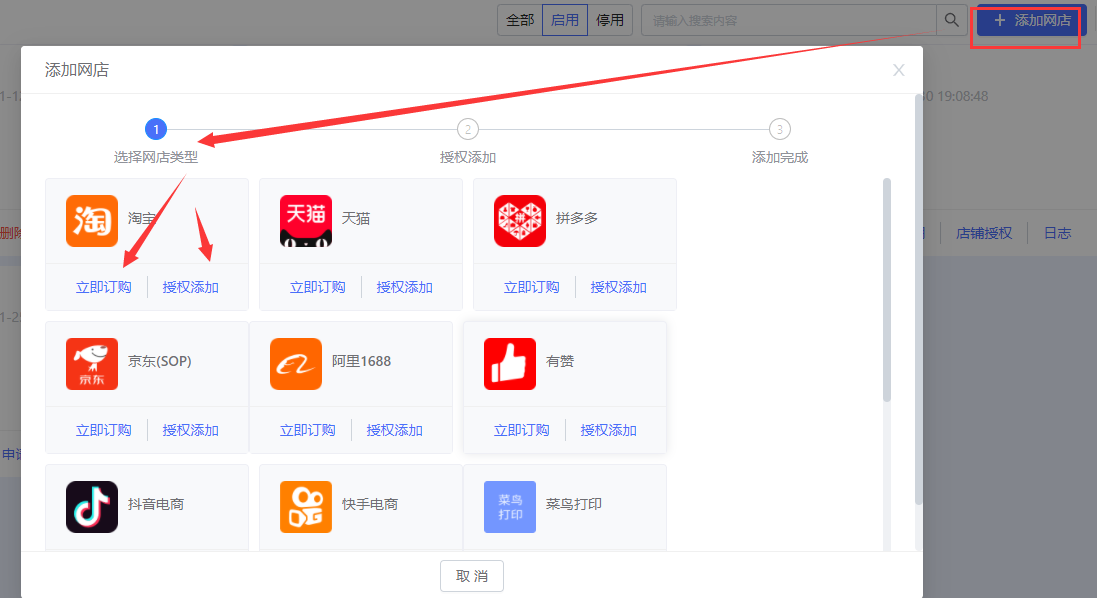Click 店铺授权 link in background page
This screenshot has width=1097, height=598.
click(x=984, y=234)
